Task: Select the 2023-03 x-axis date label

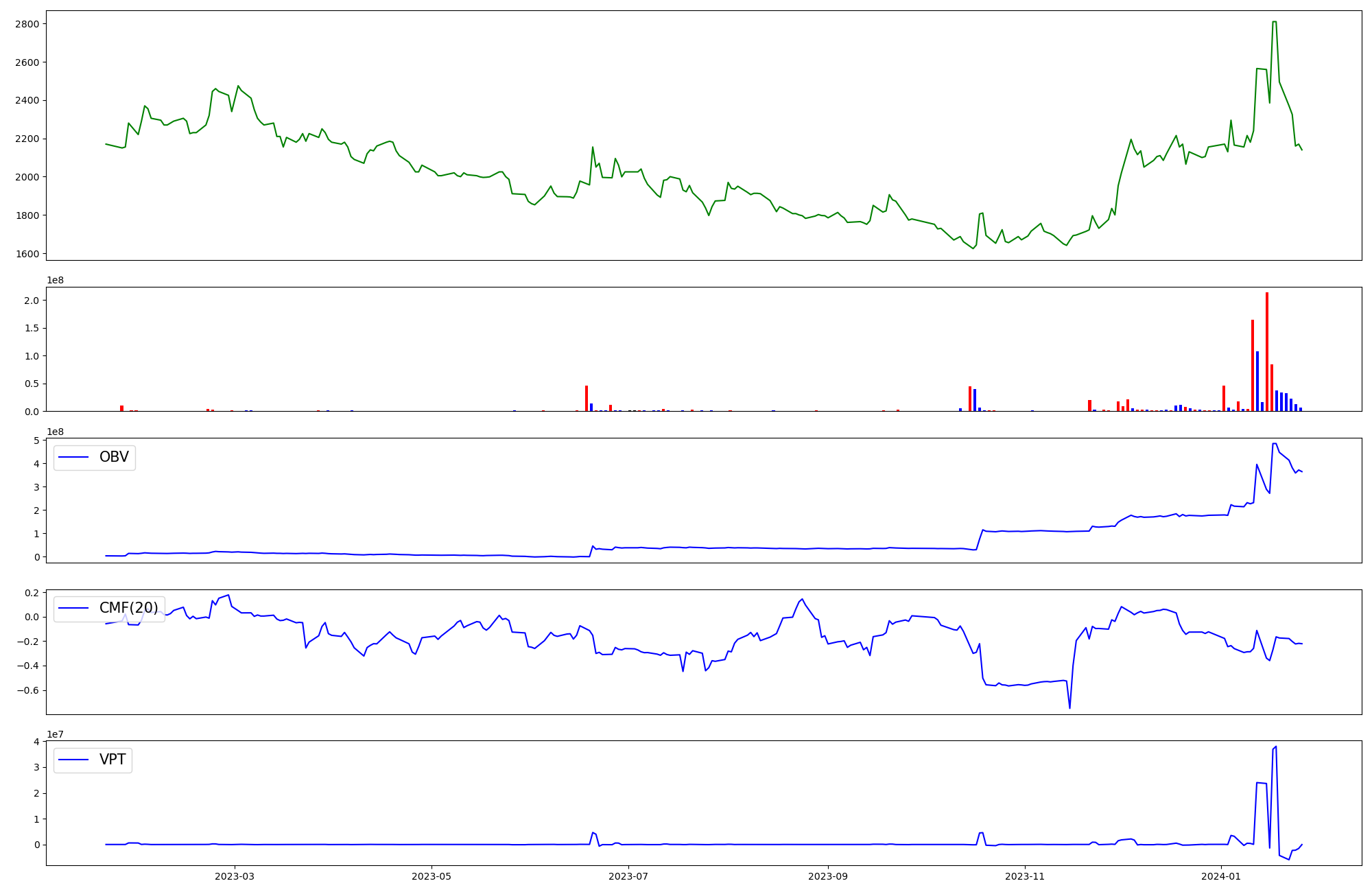Action: click(235, 876)
